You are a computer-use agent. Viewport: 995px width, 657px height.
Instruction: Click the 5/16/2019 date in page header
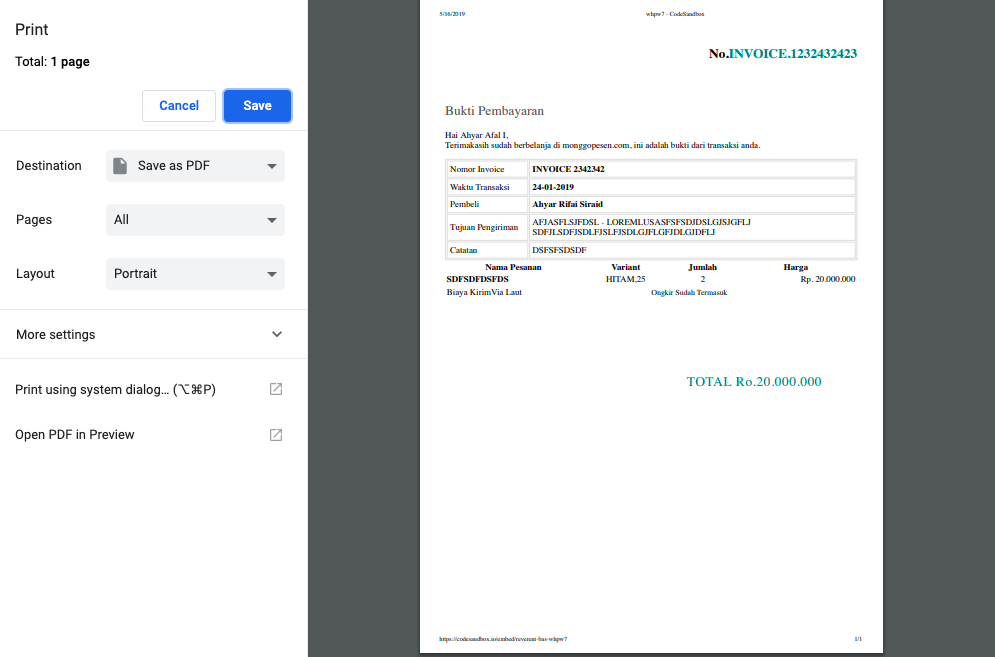click(x=452, y=14)
